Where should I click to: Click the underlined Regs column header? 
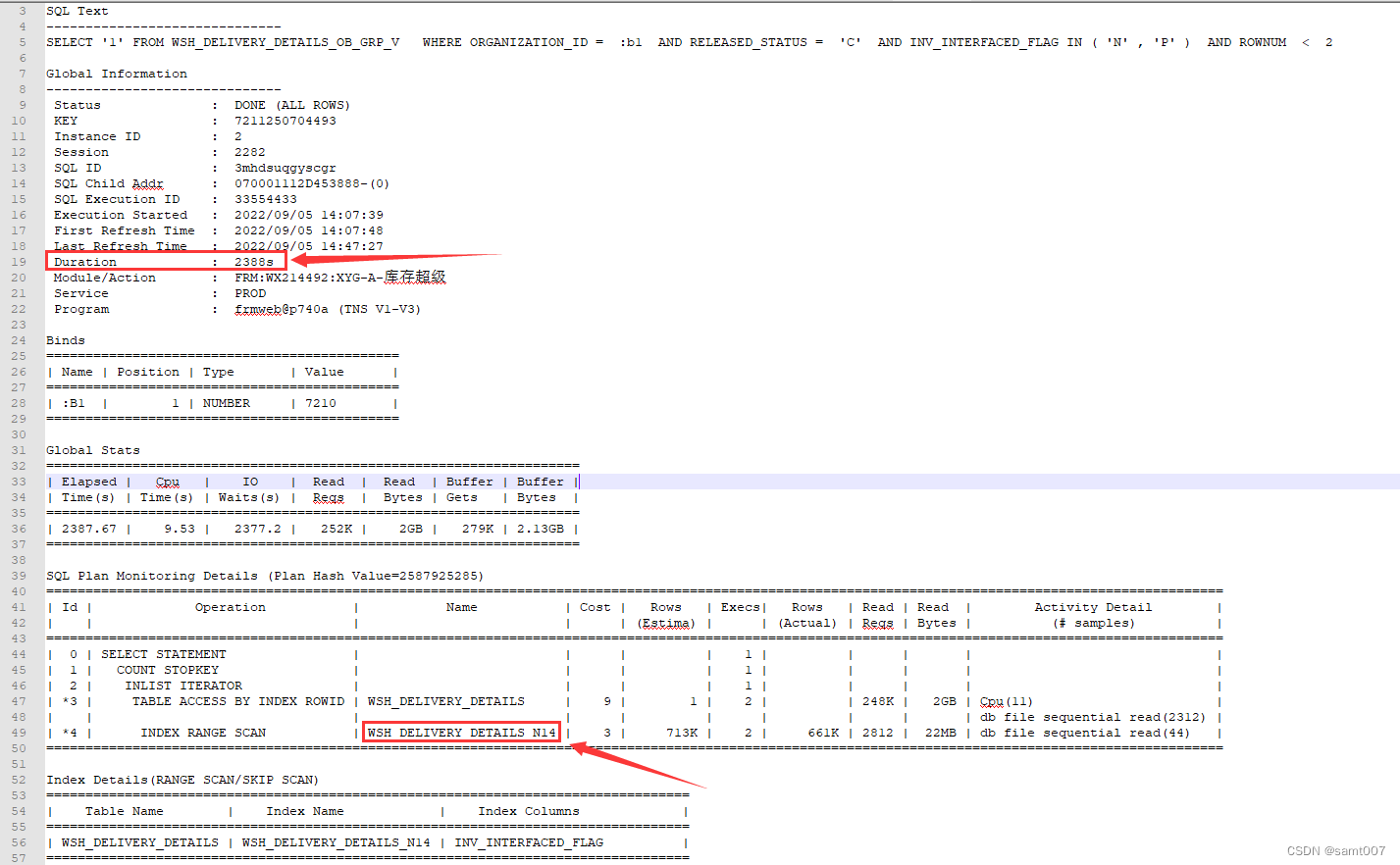(328, 497)
